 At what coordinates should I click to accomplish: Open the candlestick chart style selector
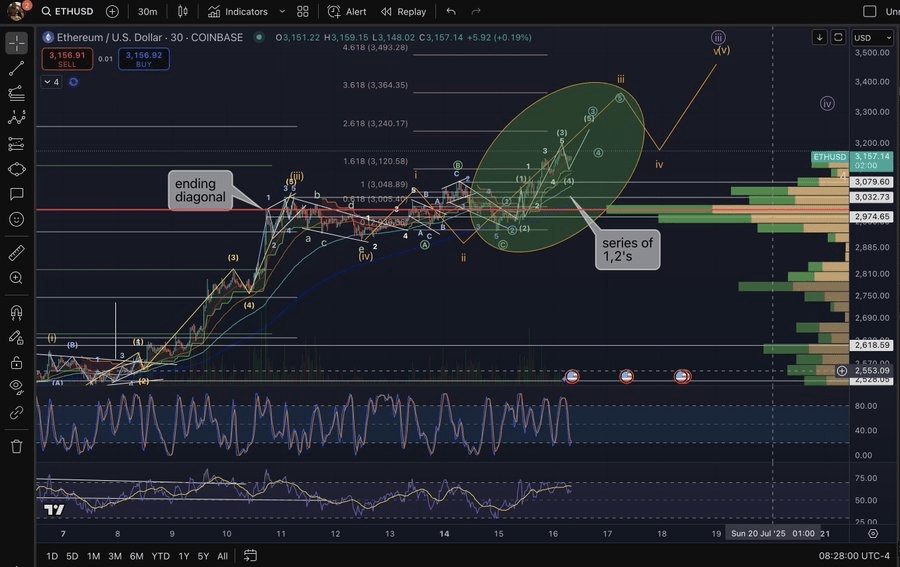point(182,11)
